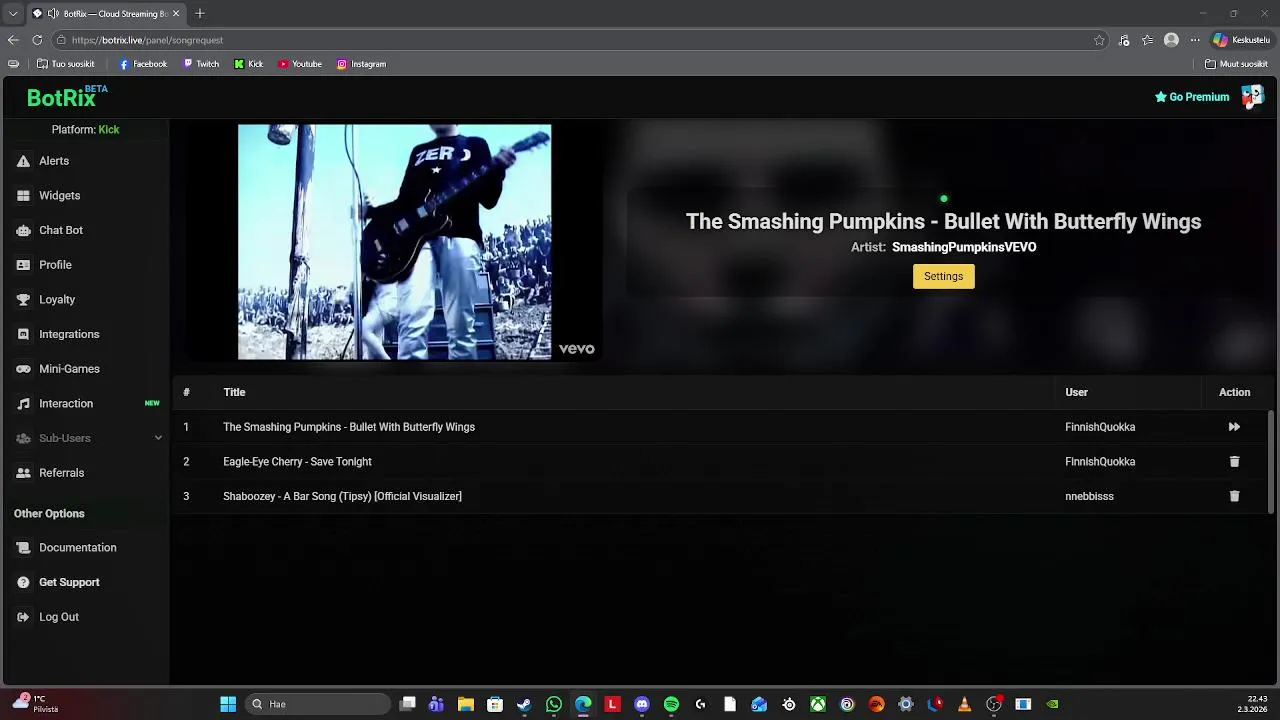
Task: Open the browser Settings and more menu
Action: (1195, 40)
